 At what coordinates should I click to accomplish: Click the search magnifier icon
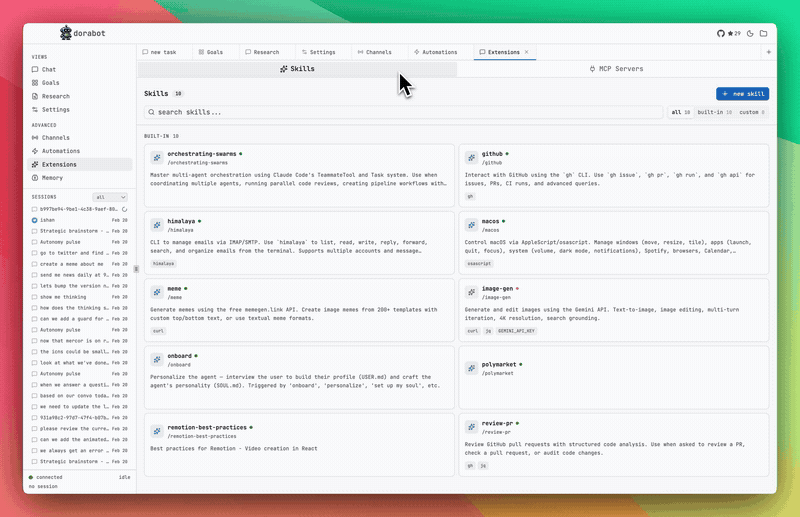pyautogui.click(x=152, y=112)
